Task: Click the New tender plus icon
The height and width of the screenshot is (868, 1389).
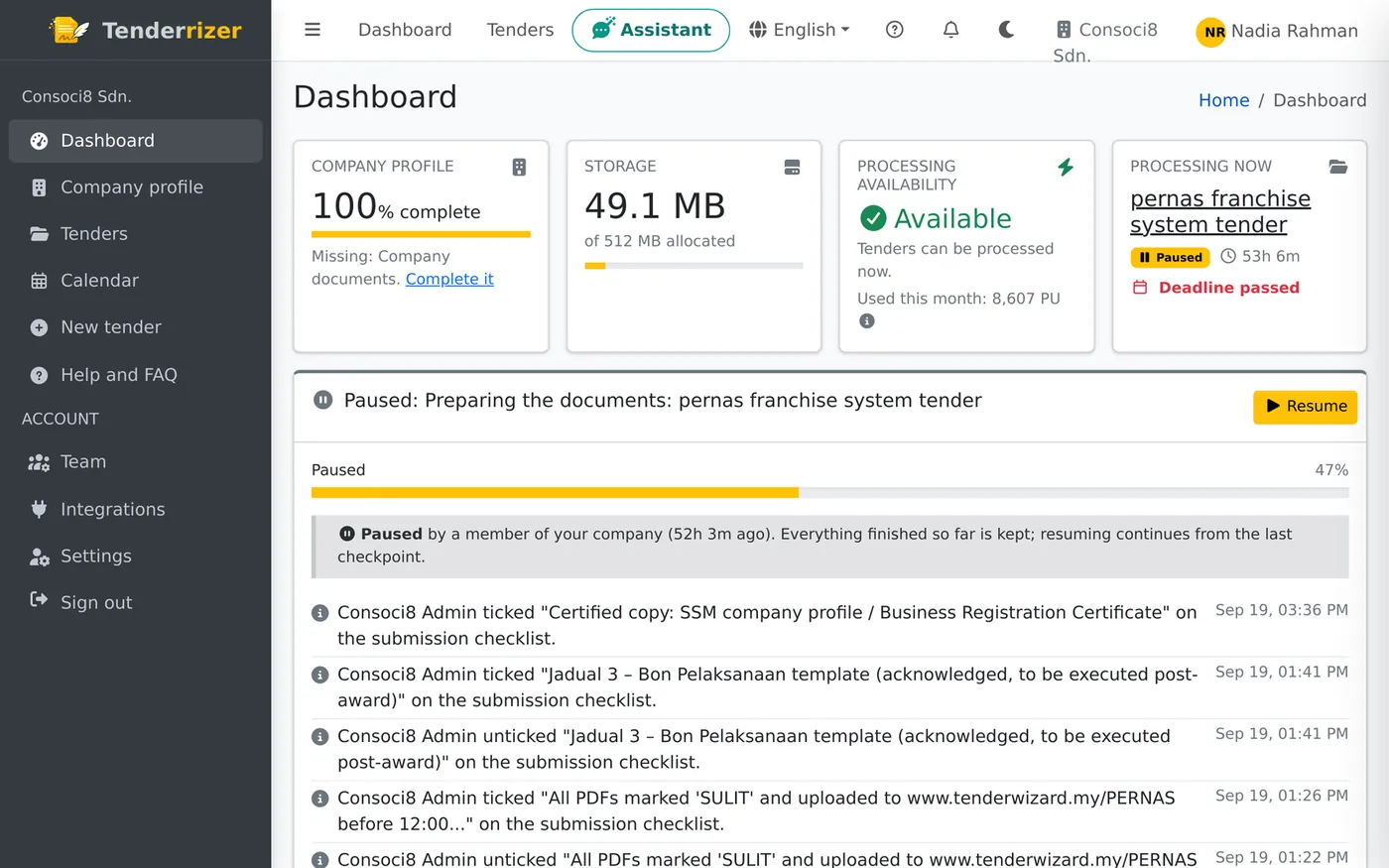Action: point(39,327)
